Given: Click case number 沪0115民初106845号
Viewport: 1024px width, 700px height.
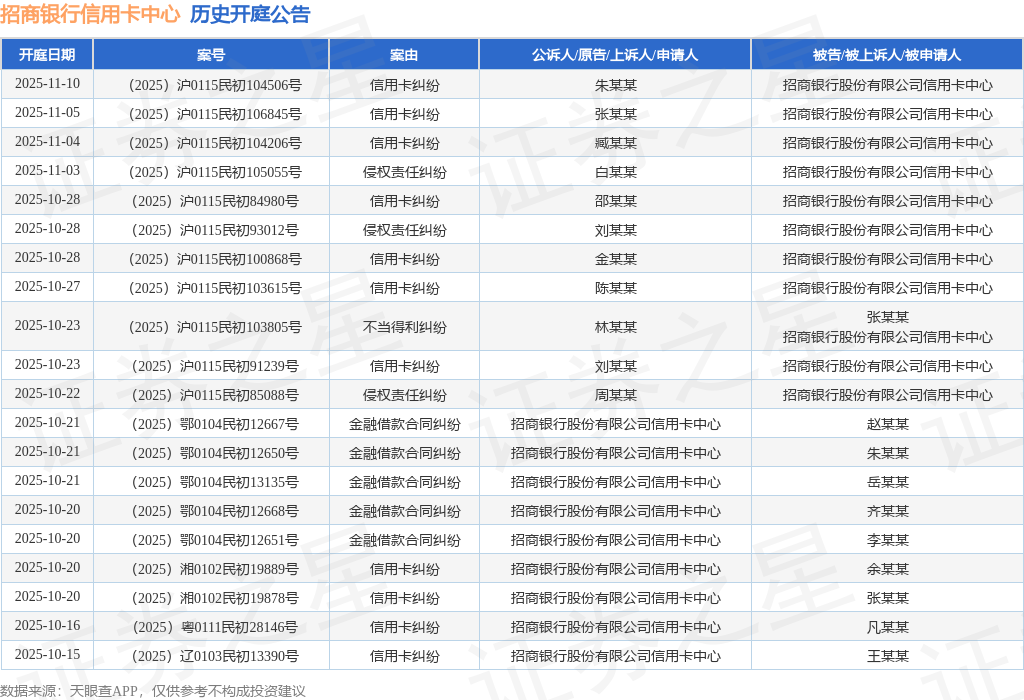Looking at the screenshot, I should coord(215,114).
